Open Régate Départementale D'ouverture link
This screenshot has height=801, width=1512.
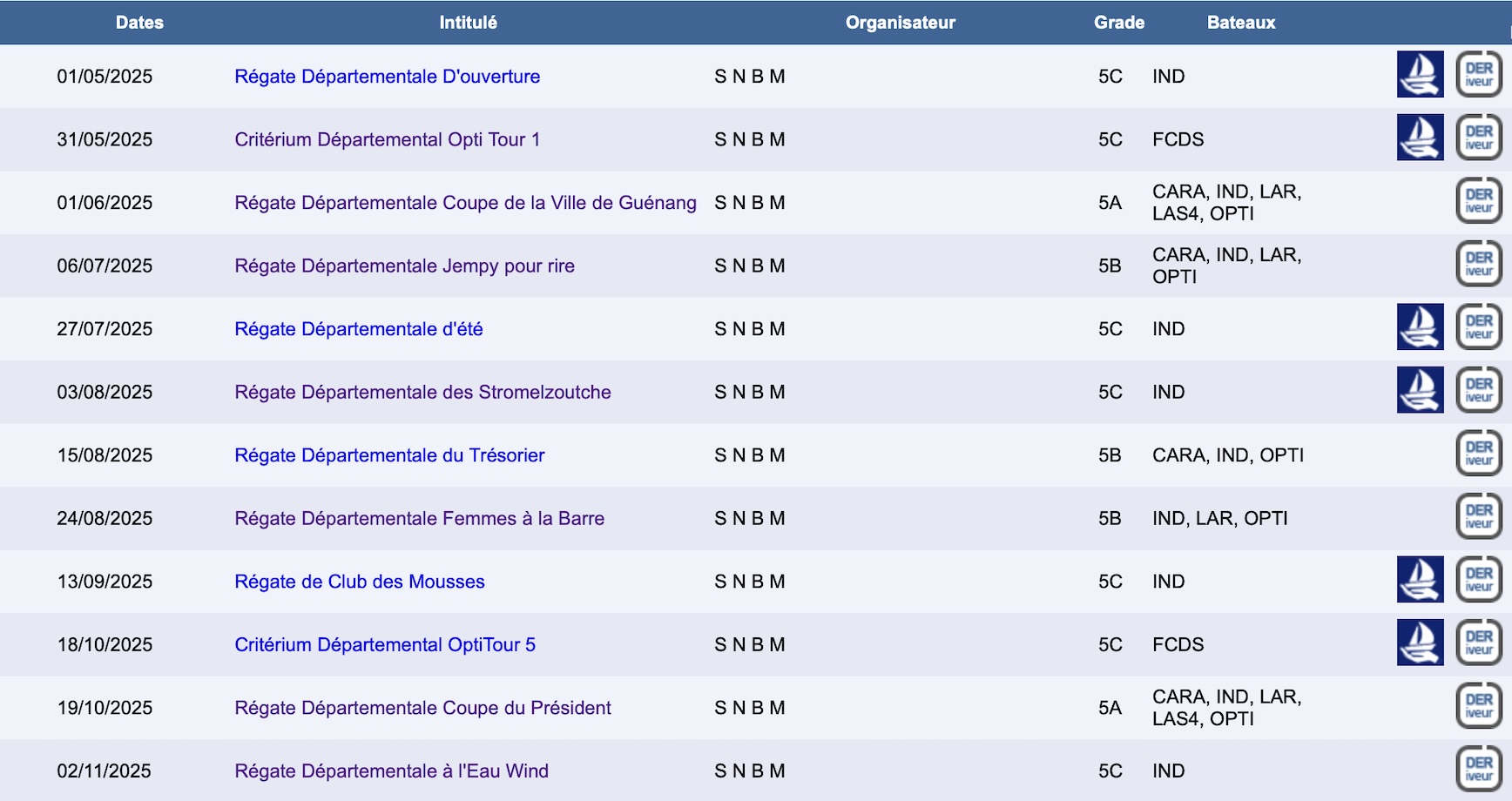coord(388,77)
